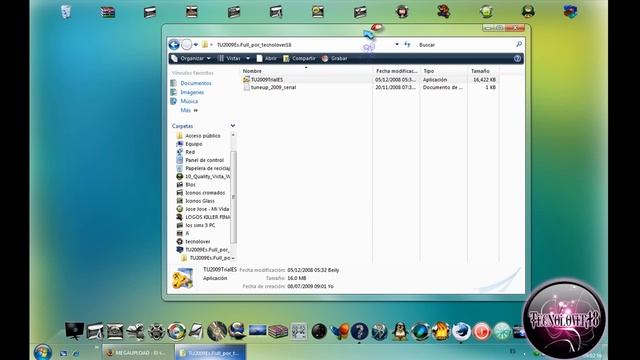
Task: Select the TU2009TrialES application file
Action: point(267,80)
